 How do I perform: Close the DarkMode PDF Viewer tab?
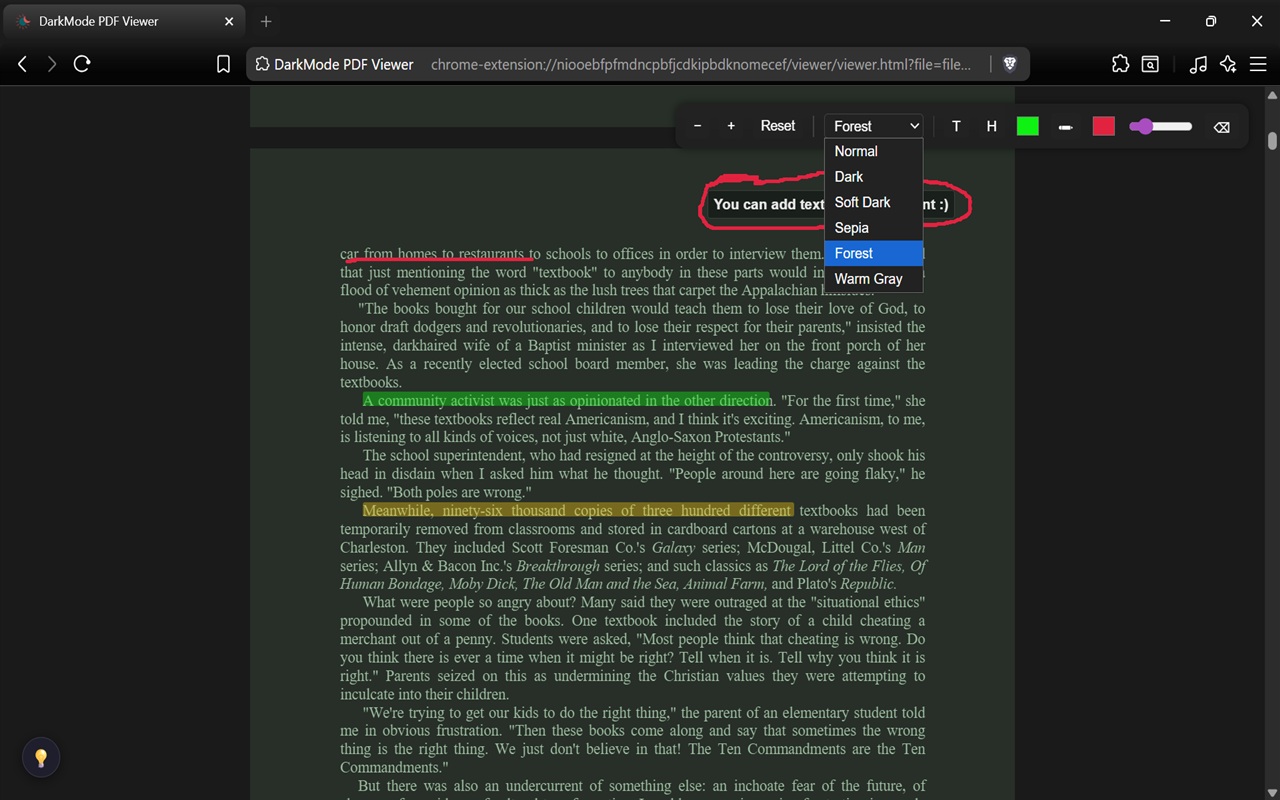click(x=229, y=21)
